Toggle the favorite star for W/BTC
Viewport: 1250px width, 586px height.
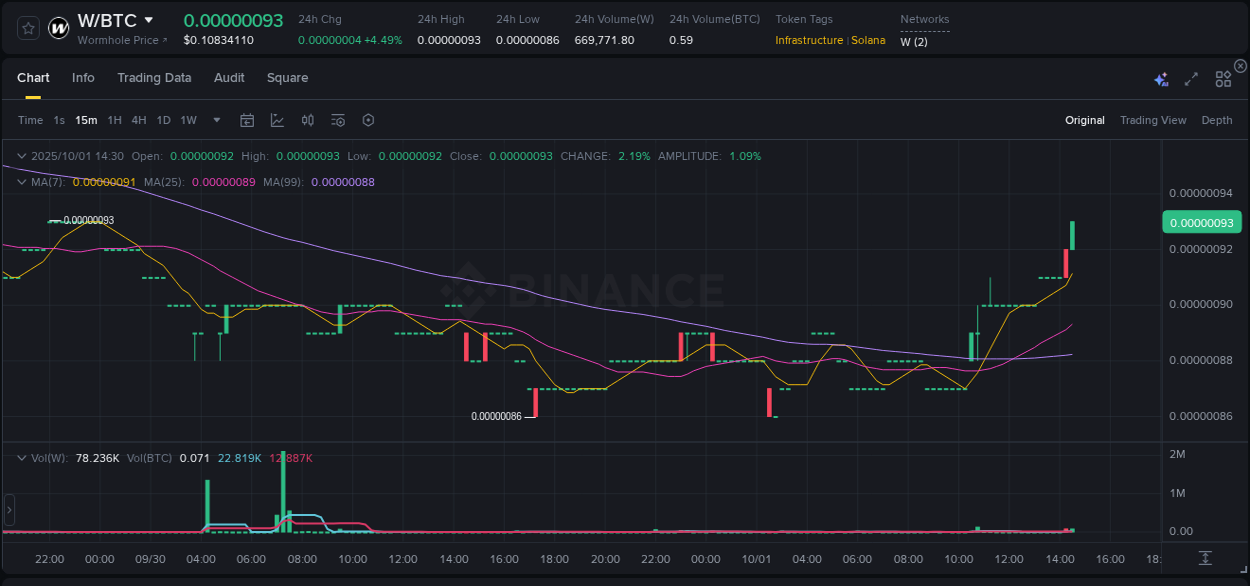pyautogui.click(x=28, y=27)
